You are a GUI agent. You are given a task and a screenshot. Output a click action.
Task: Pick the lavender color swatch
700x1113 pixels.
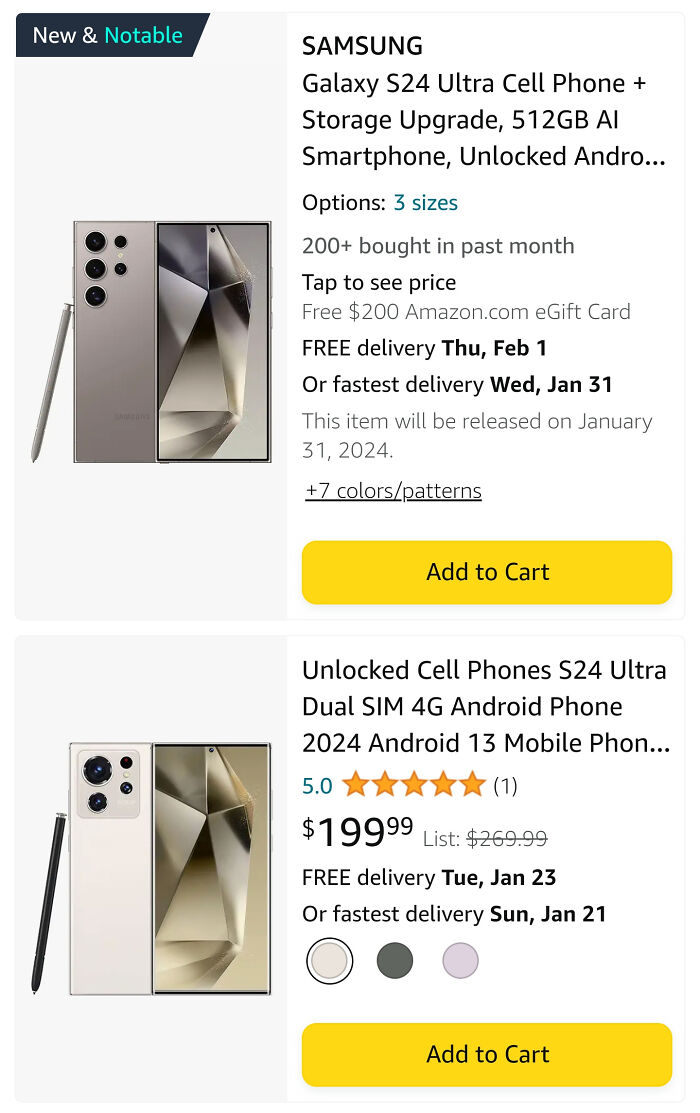(x=459, y=960)
